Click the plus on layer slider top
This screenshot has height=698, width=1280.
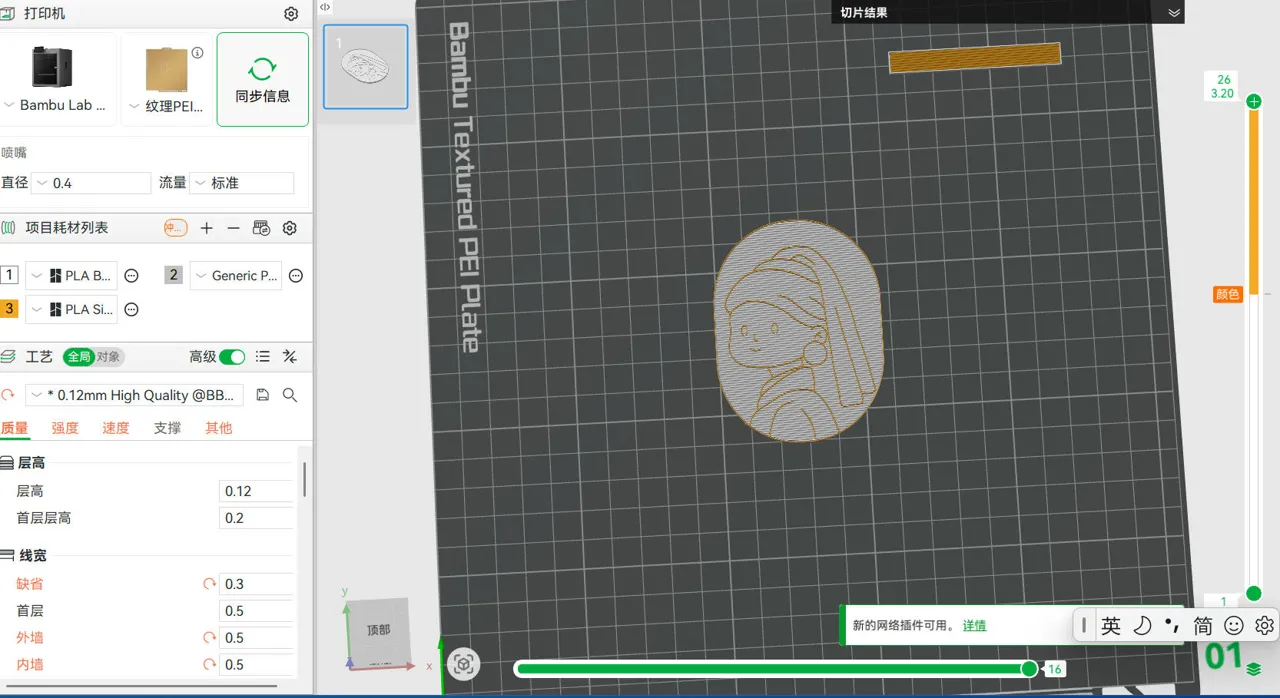pyautogui.click(x=1253, y=101)
